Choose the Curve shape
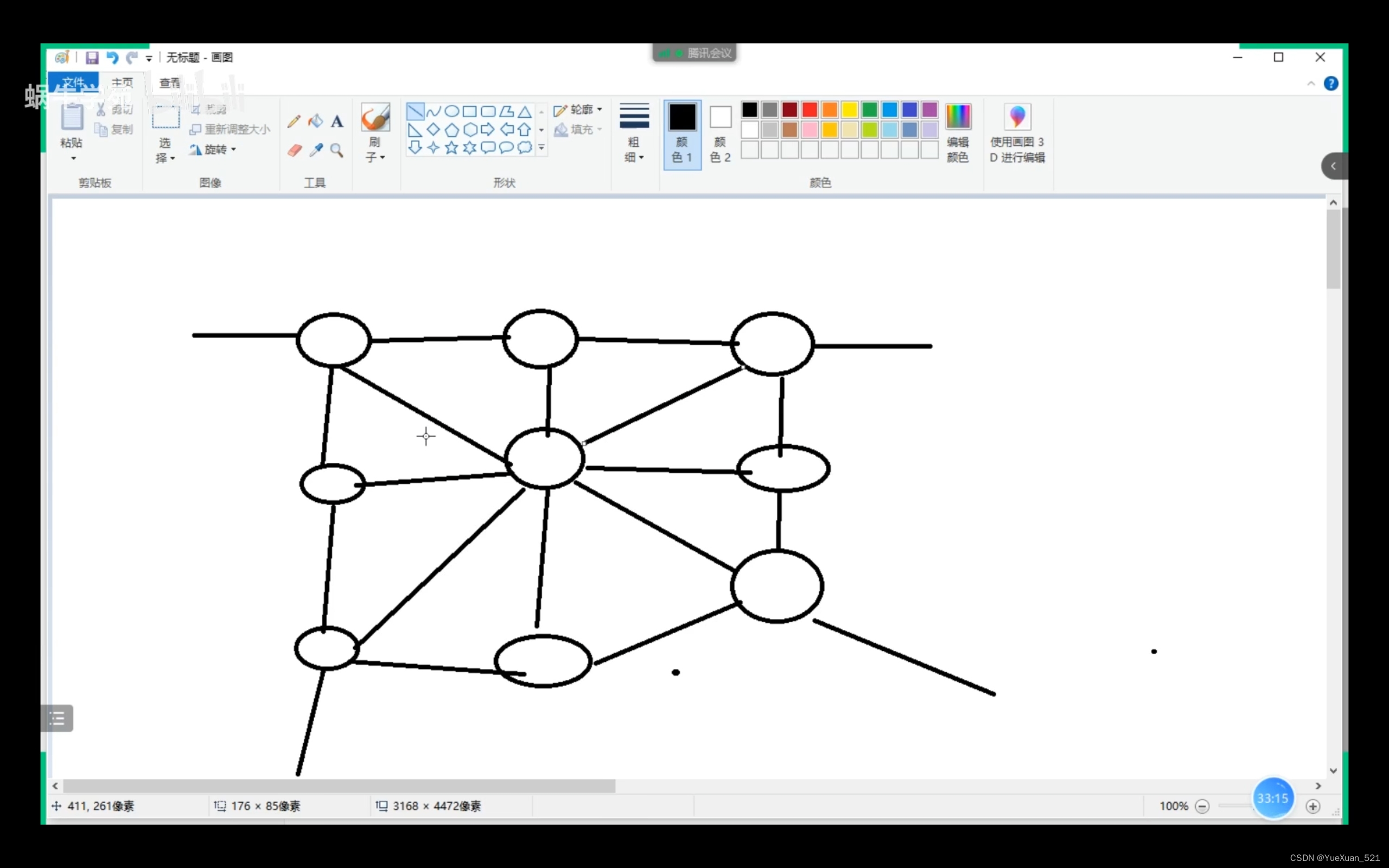 click(434, 111)
